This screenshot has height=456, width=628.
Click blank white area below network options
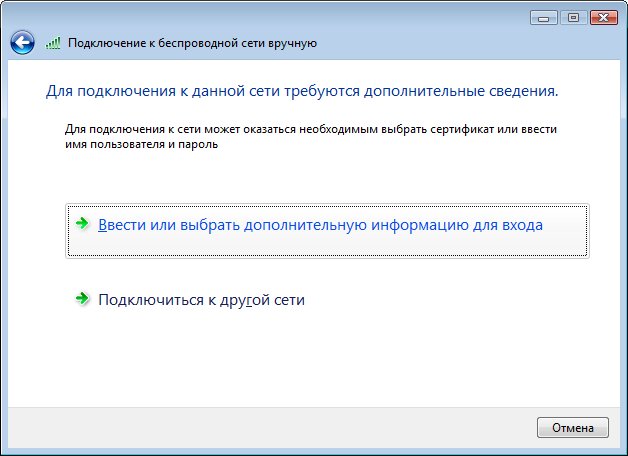click(x=320, y=360)
